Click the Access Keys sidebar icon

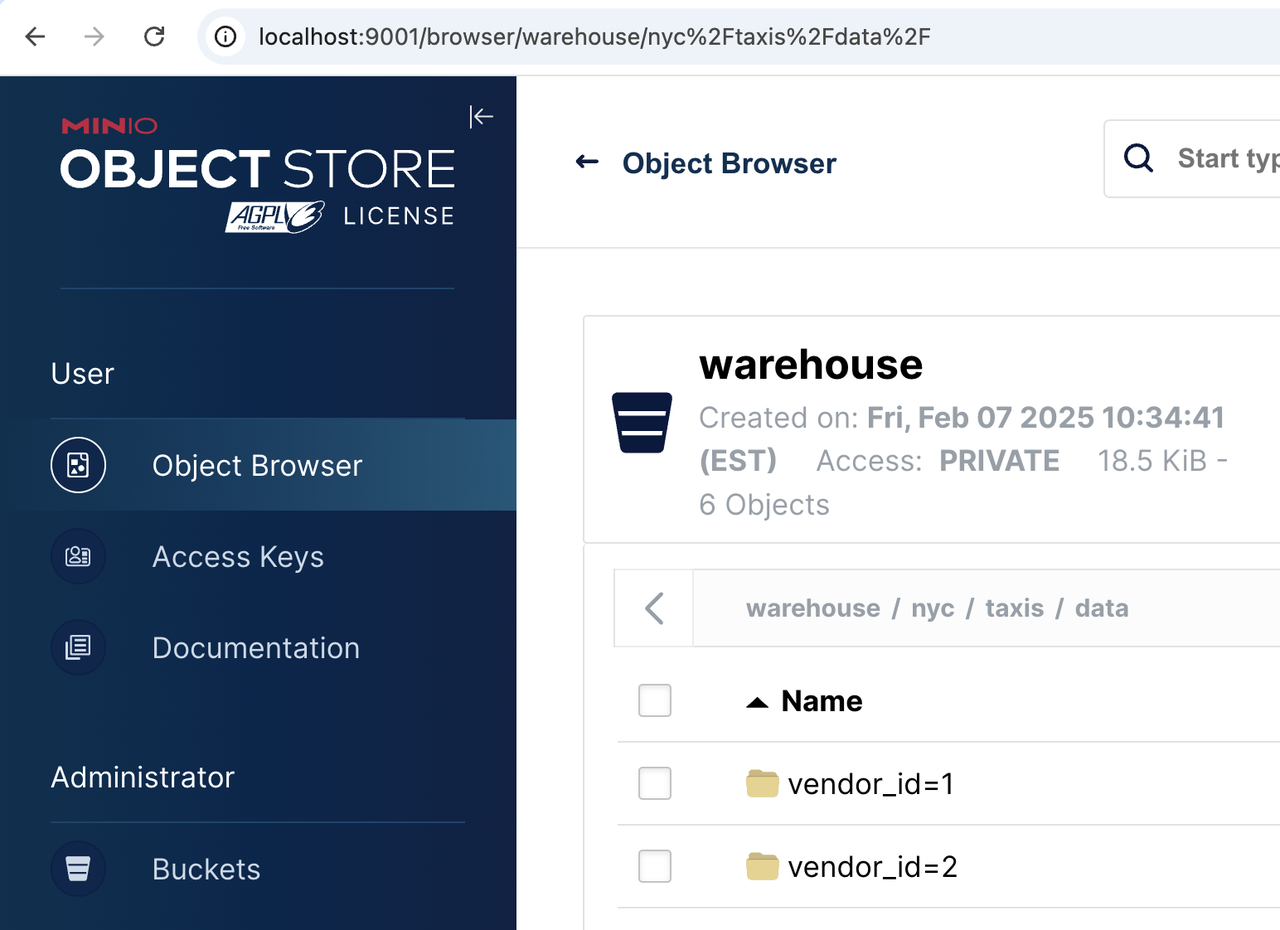pos(78,557)
